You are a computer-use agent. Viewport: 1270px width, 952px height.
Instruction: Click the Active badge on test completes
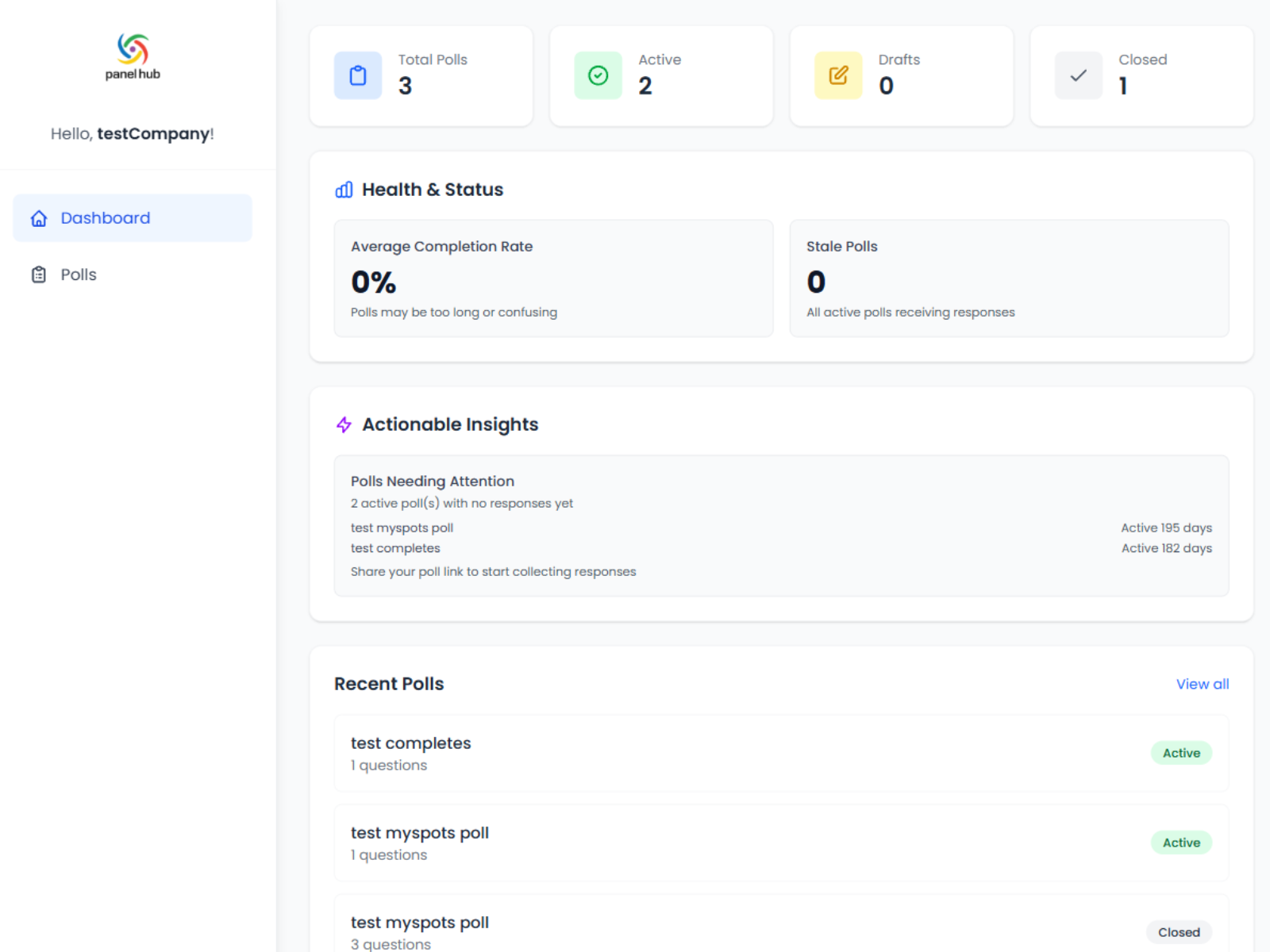pyautogui.click(x=1181, y=753)
